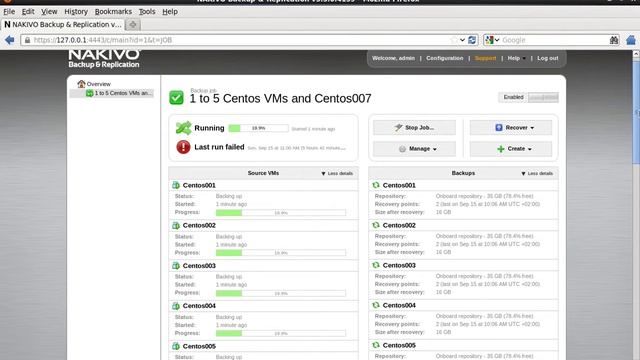640x360 pixels.
Task: Click the Firefox back arrow button
Action: click(x=9, y=40)
